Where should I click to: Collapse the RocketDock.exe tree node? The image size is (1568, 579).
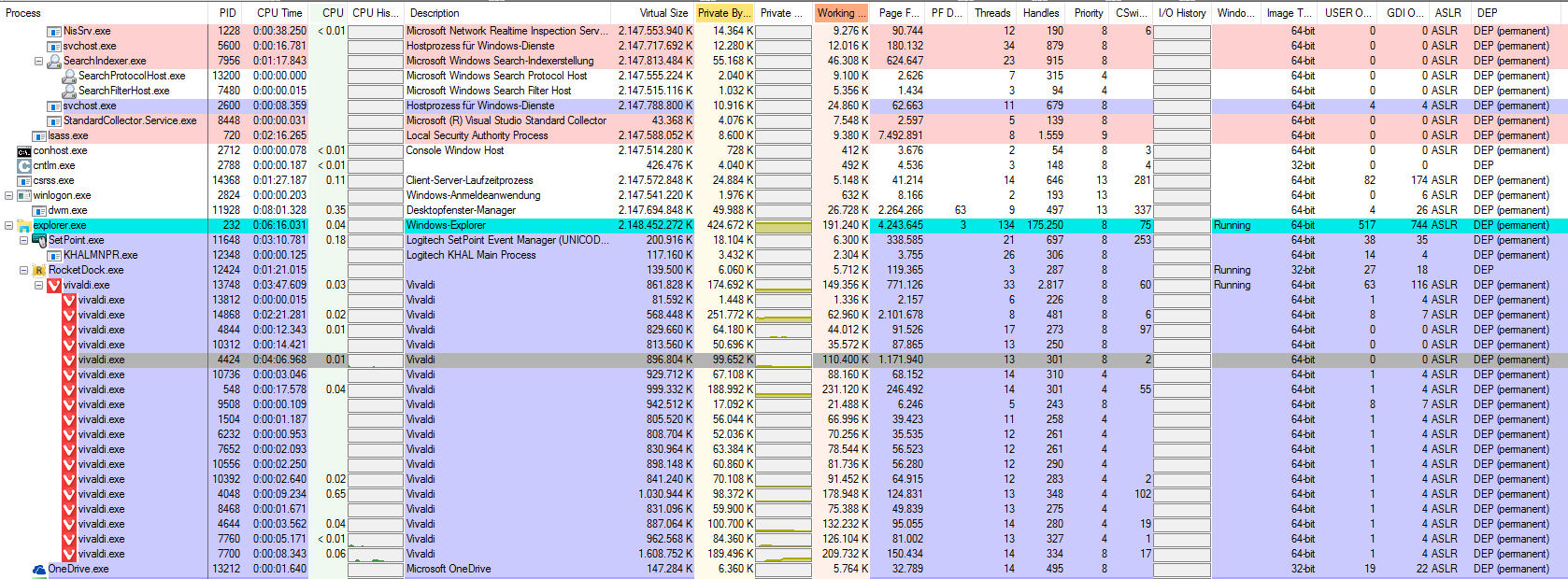(23, 270)
